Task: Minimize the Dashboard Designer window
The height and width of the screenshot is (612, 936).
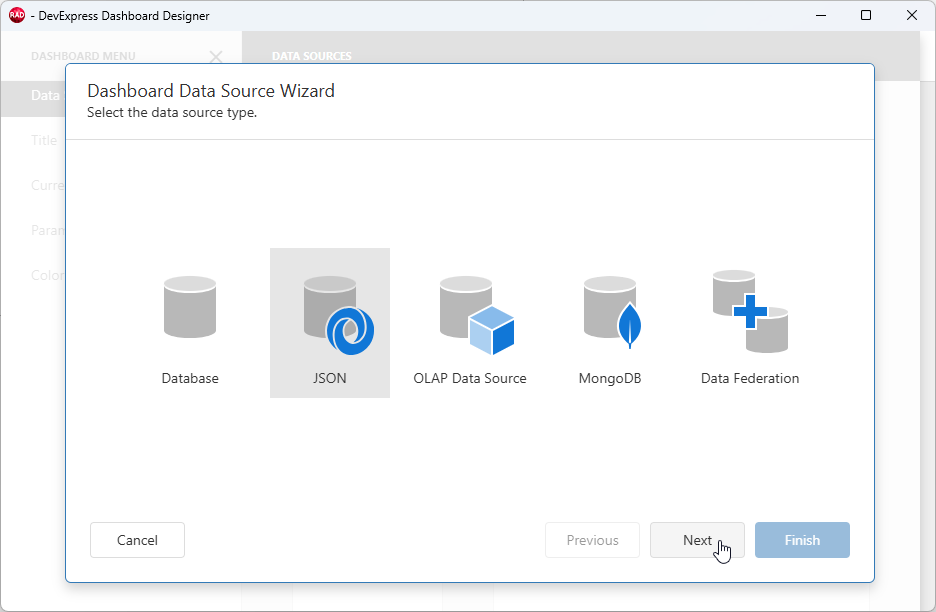Action: (x=820, y=15)
